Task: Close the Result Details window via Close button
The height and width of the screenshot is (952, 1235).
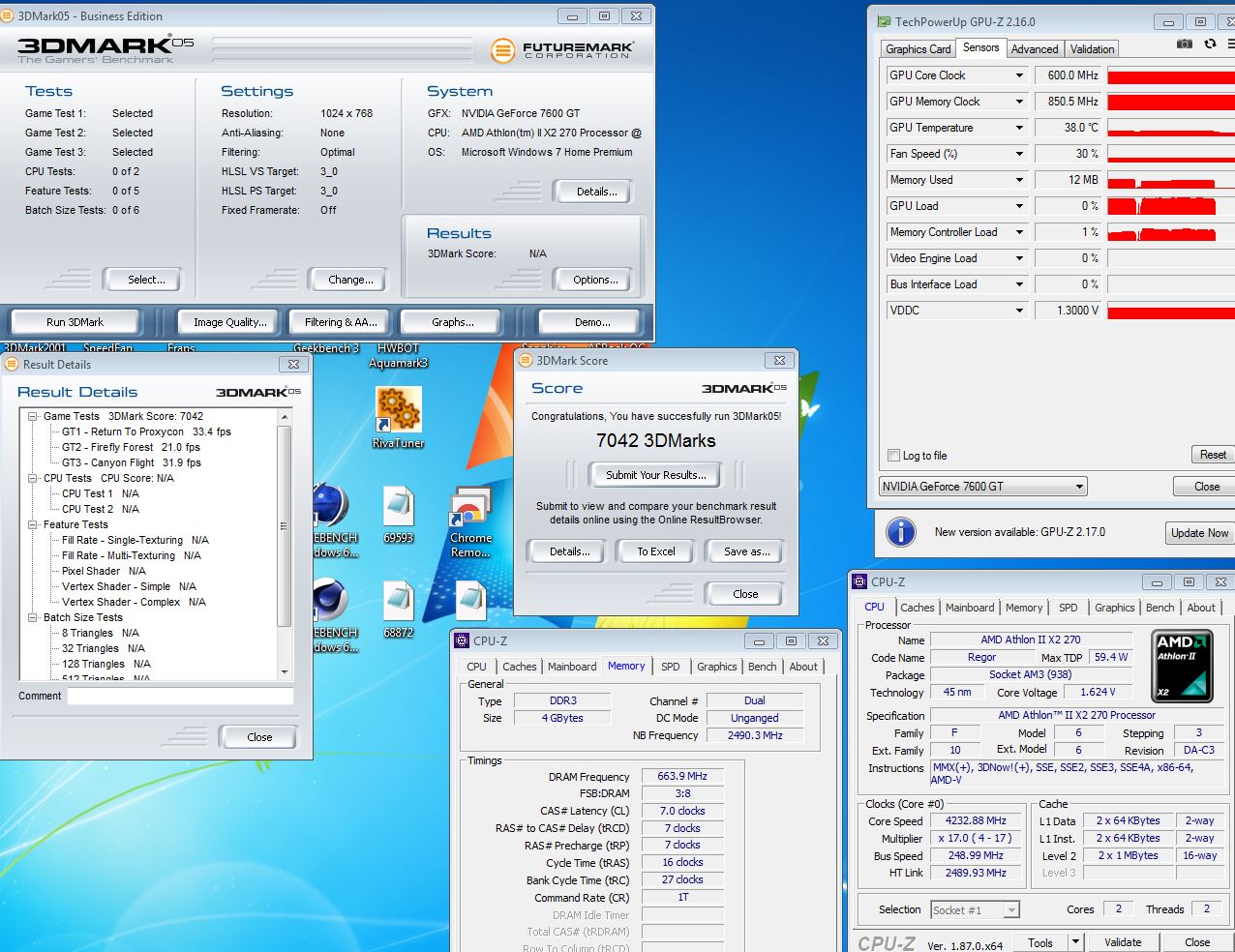Action: point(258,737)
